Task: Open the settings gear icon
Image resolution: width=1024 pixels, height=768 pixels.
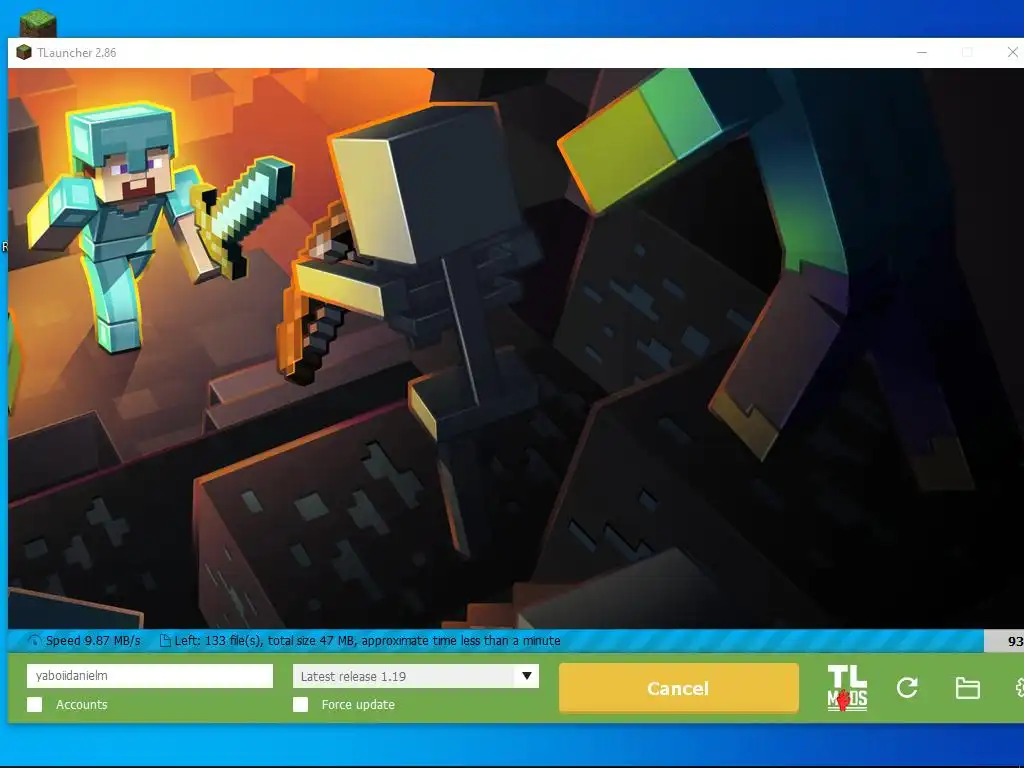Action: pyautogui.click(x=1019, y=688)
